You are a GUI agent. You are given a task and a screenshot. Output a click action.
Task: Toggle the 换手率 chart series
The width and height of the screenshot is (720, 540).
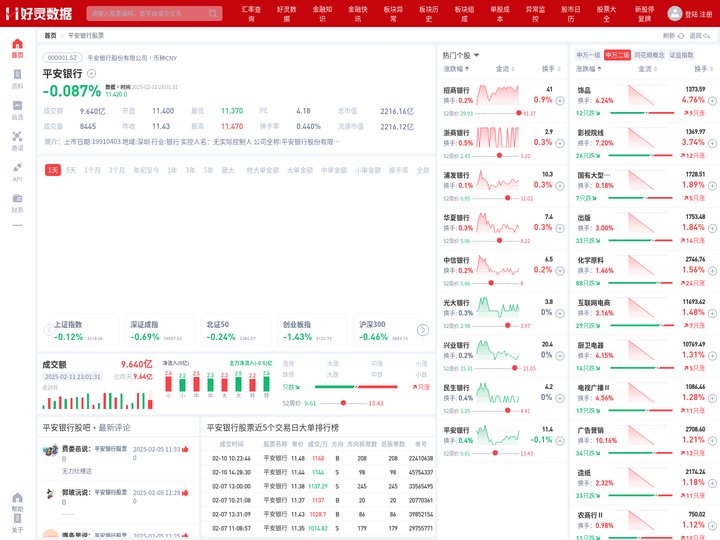(399, 170)
